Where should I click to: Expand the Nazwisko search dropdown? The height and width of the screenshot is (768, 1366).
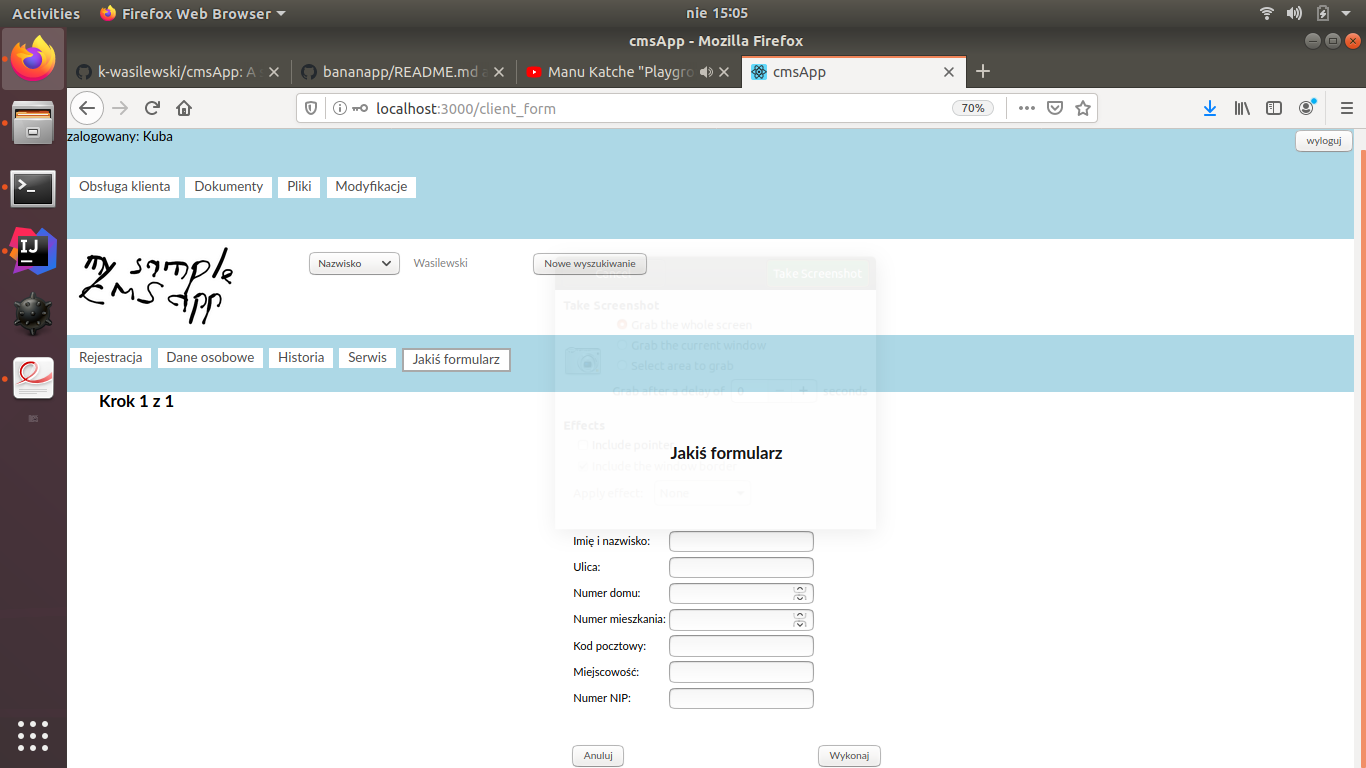coord(354,263)
